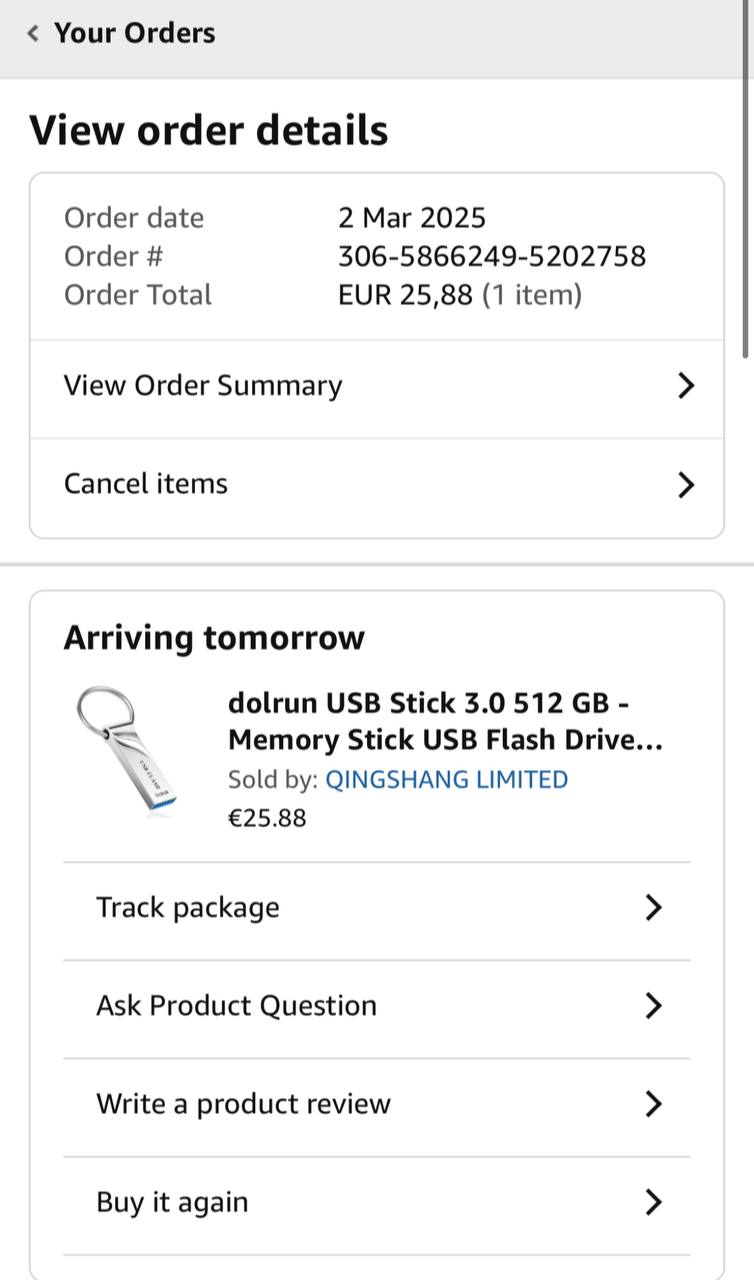
Task: Visit QINGSHANG LIMITED seller page
Action: point(446,780)
